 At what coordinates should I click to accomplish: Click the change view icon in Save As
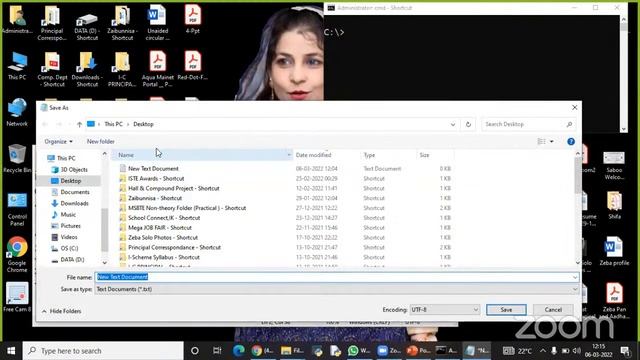pyautogui.click(x=542, y=142)
